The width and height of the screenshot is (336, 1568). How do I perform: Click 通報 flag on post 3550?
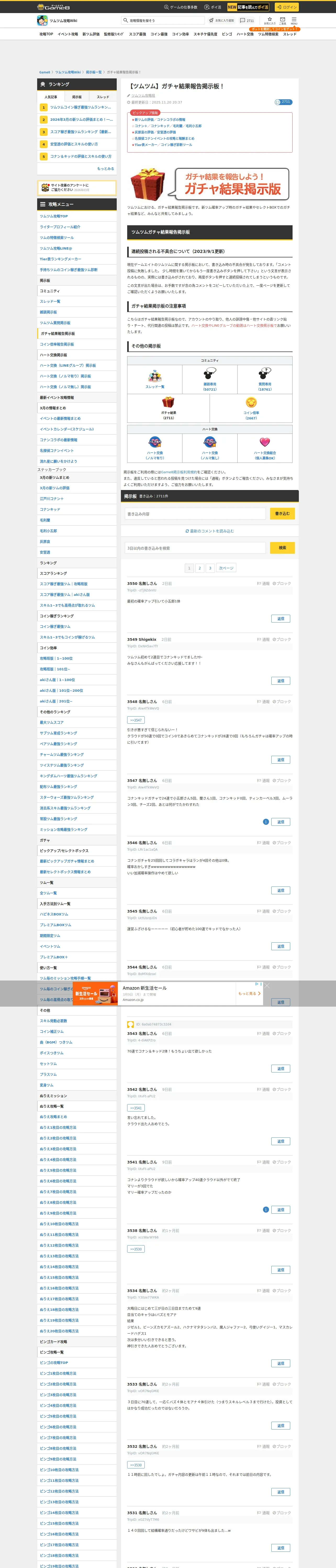pyautogui.click(x=264, y=584)
